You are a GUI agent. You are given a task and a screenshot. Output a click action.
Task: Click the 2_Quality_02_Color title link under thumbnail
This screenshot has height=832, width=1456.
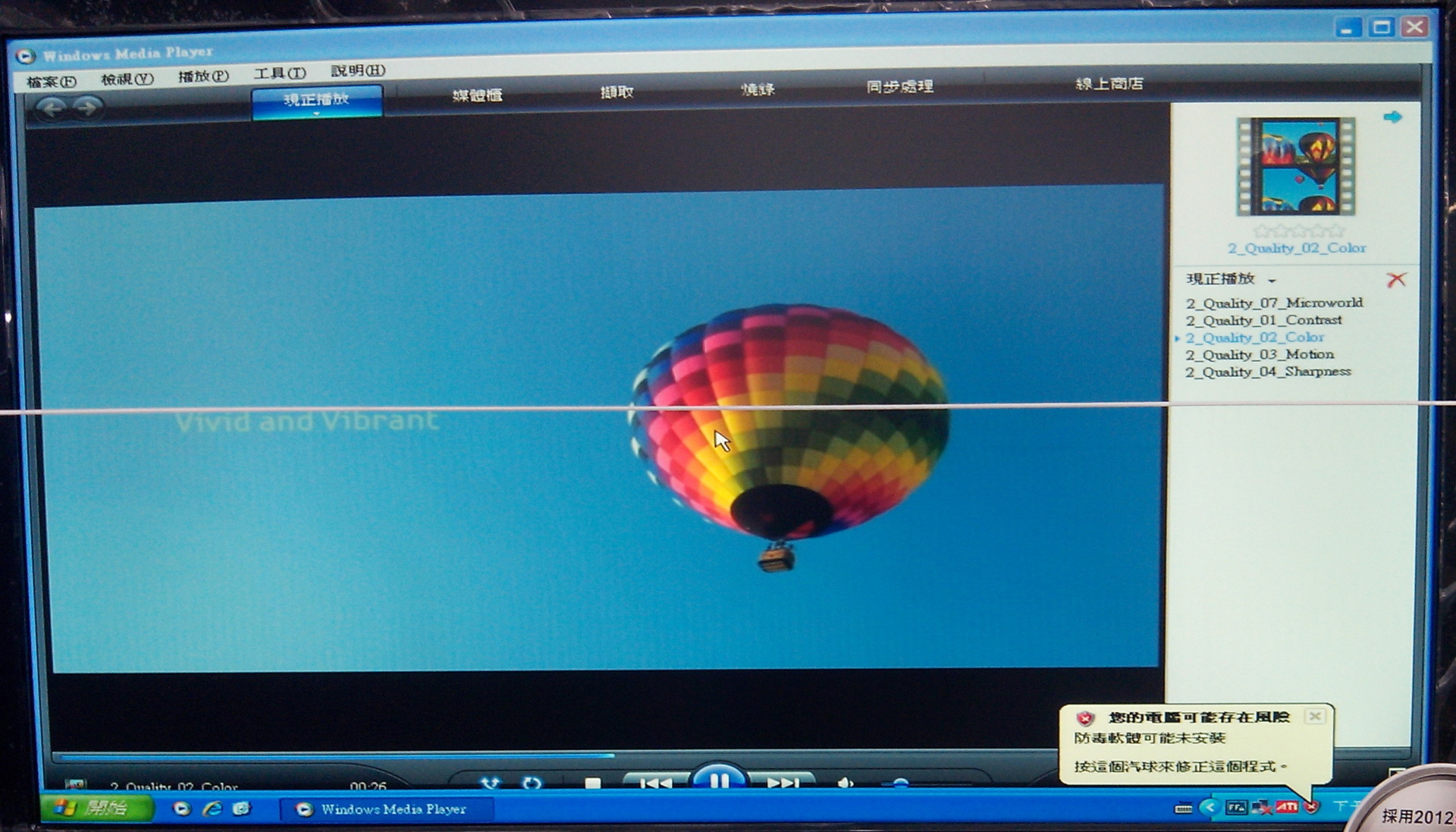click(1297, 248)
